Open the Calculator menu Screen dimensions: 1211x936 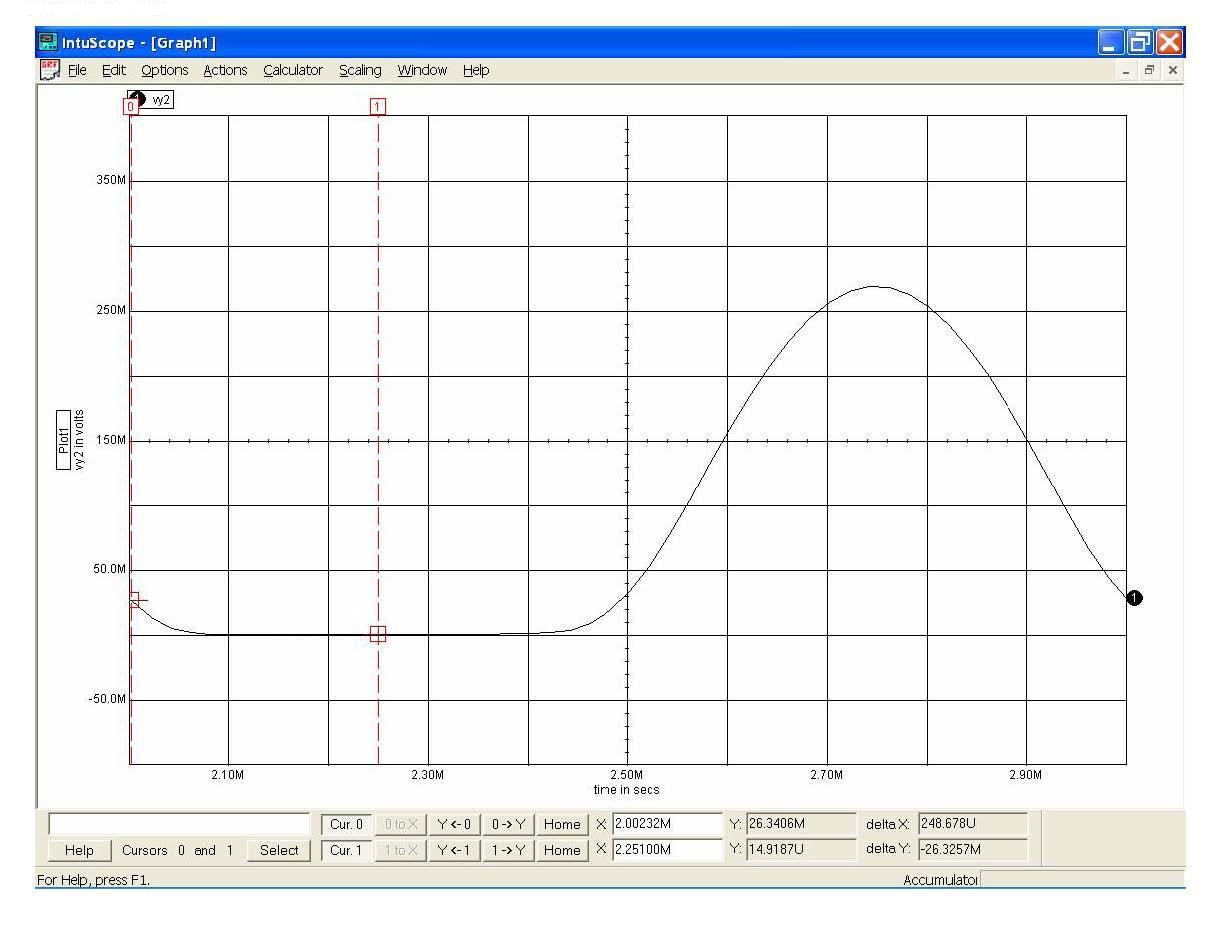coord(293,70)
